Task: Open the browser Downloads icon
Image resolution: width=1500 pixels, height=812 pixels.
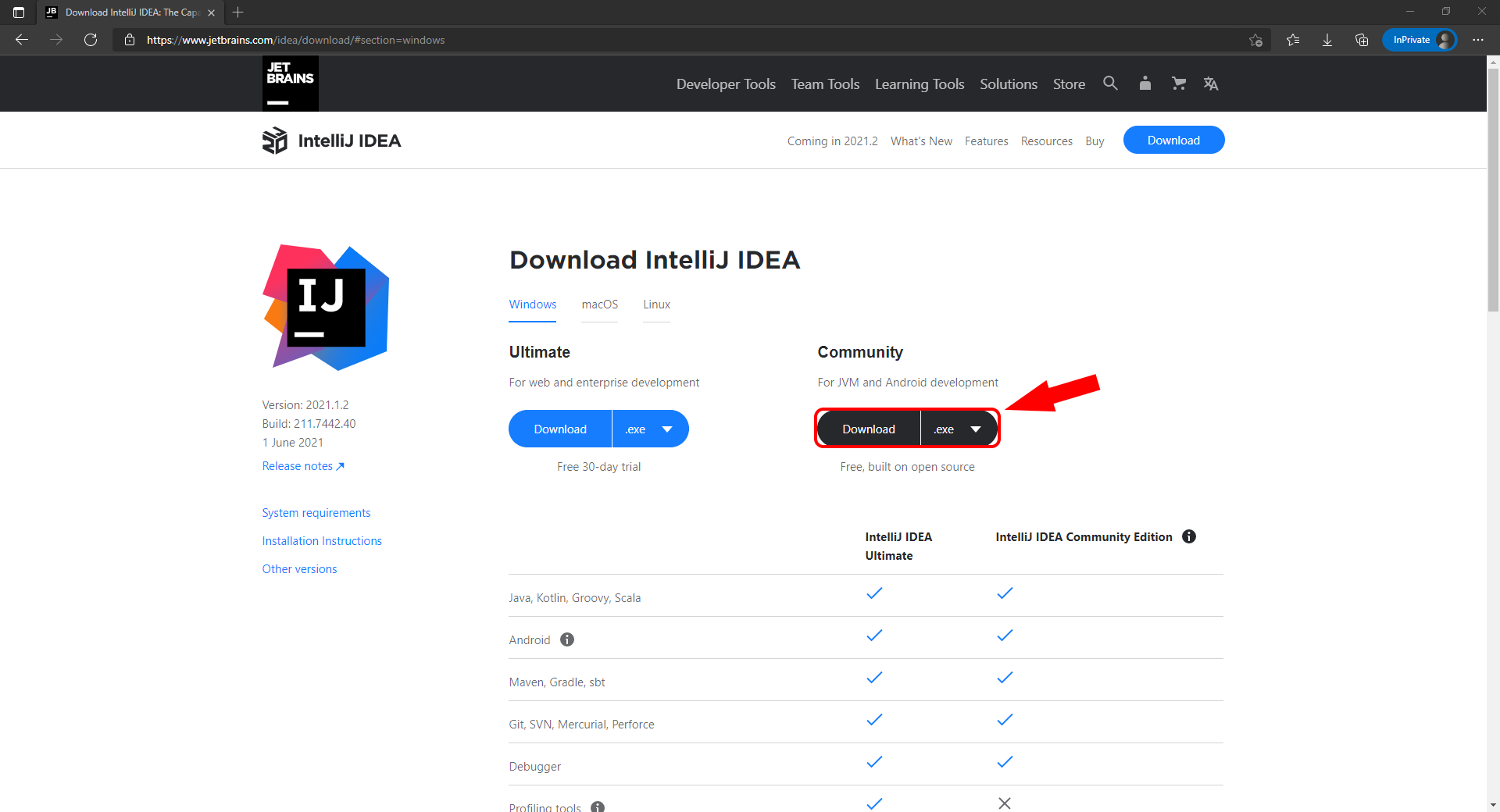Action: point(1327,40)
